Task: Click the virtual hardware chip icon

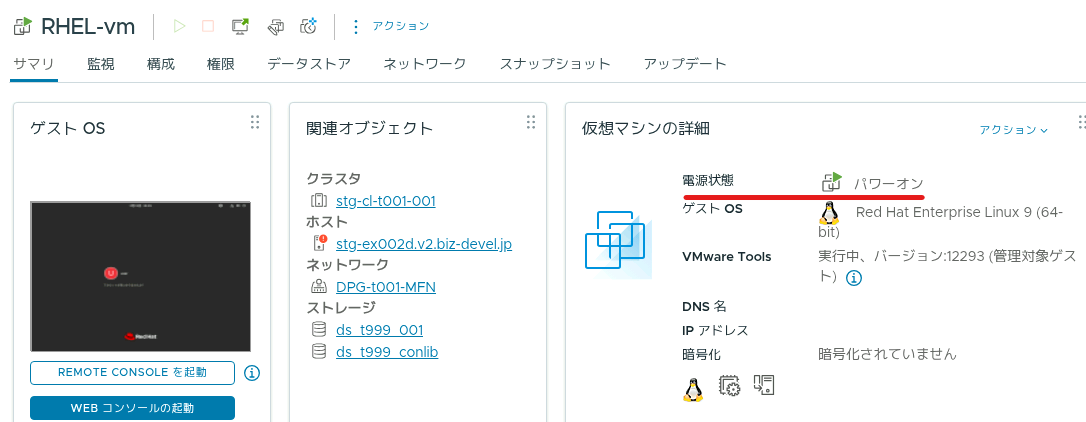Action: tap(729, 386)
